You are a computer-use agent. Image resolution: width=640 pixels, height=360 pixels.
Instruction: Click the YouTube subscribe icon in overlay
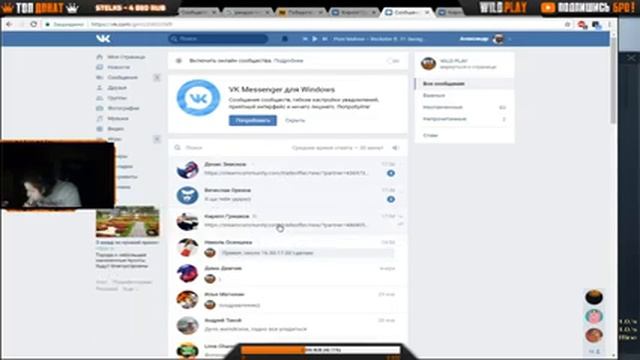(548, 7)
